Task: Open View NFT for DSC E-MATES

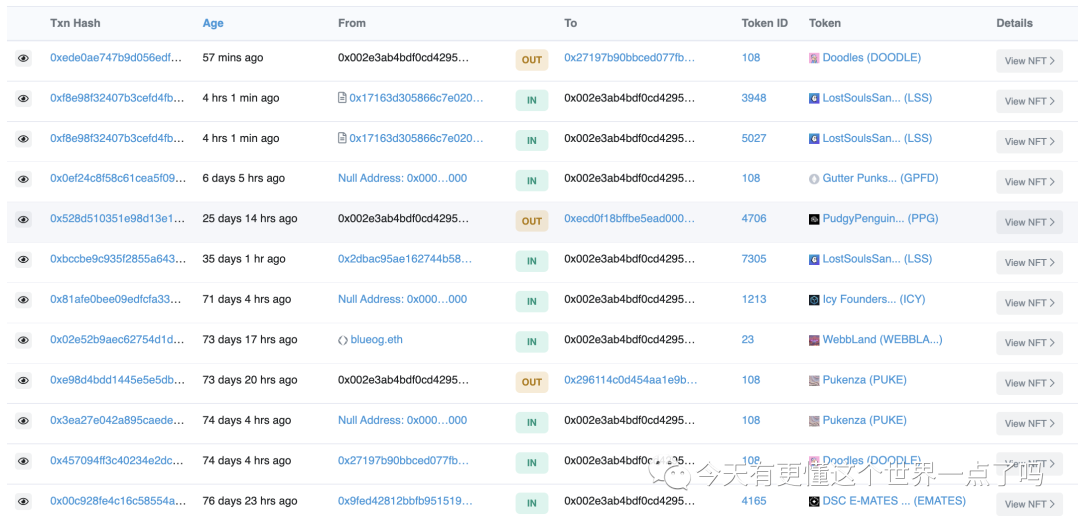Action: [x=1029, y=504]
